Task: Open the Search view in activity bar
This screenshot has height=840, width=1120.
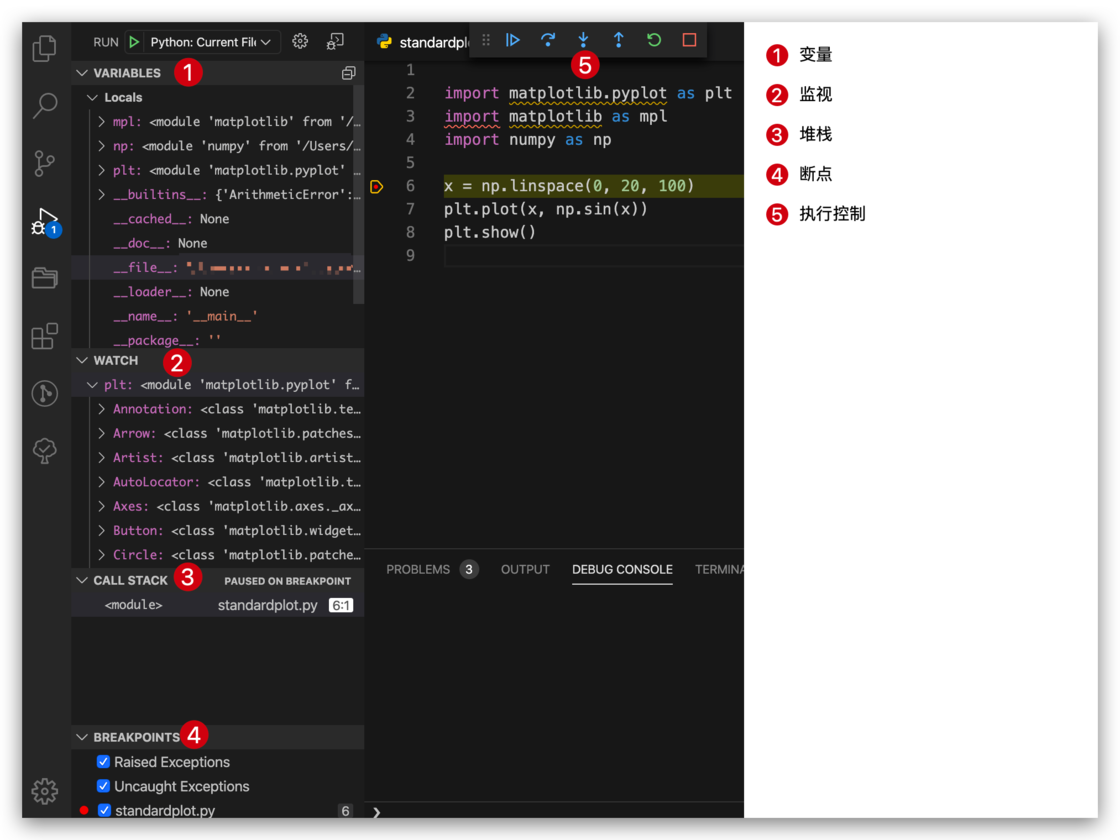Action: point(45,105)
